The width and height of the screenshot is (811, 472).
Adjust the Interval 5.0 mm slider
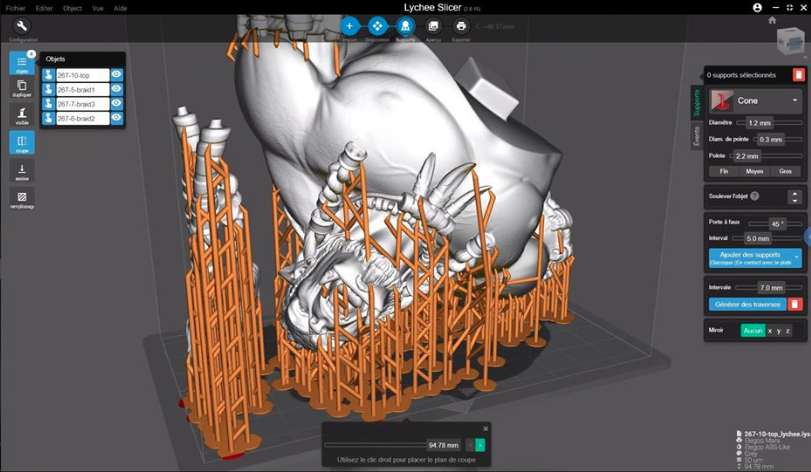[x=767, y=238]
